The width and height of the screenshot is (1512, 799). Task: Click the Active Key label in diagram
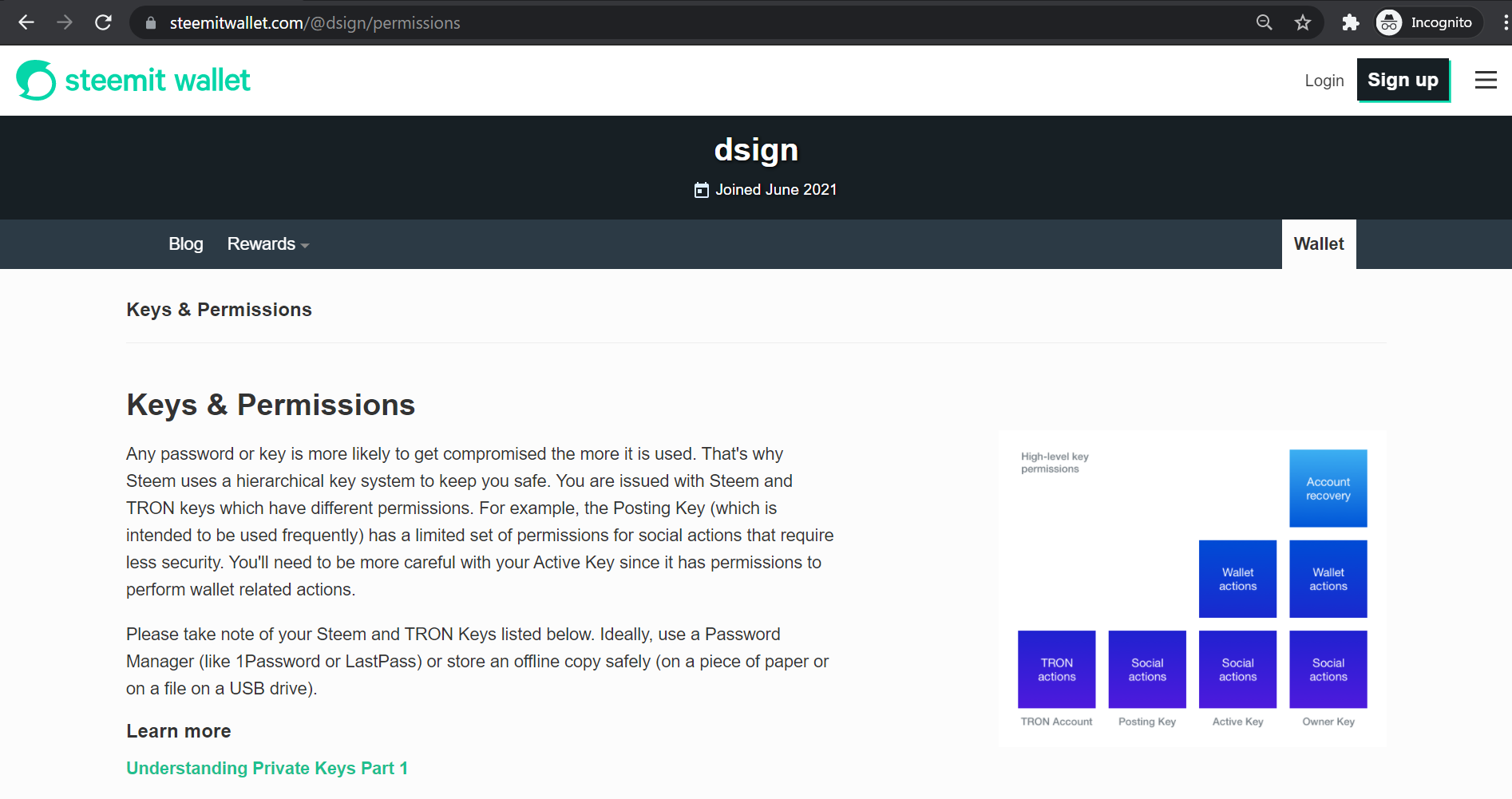tap(1237, 722)
